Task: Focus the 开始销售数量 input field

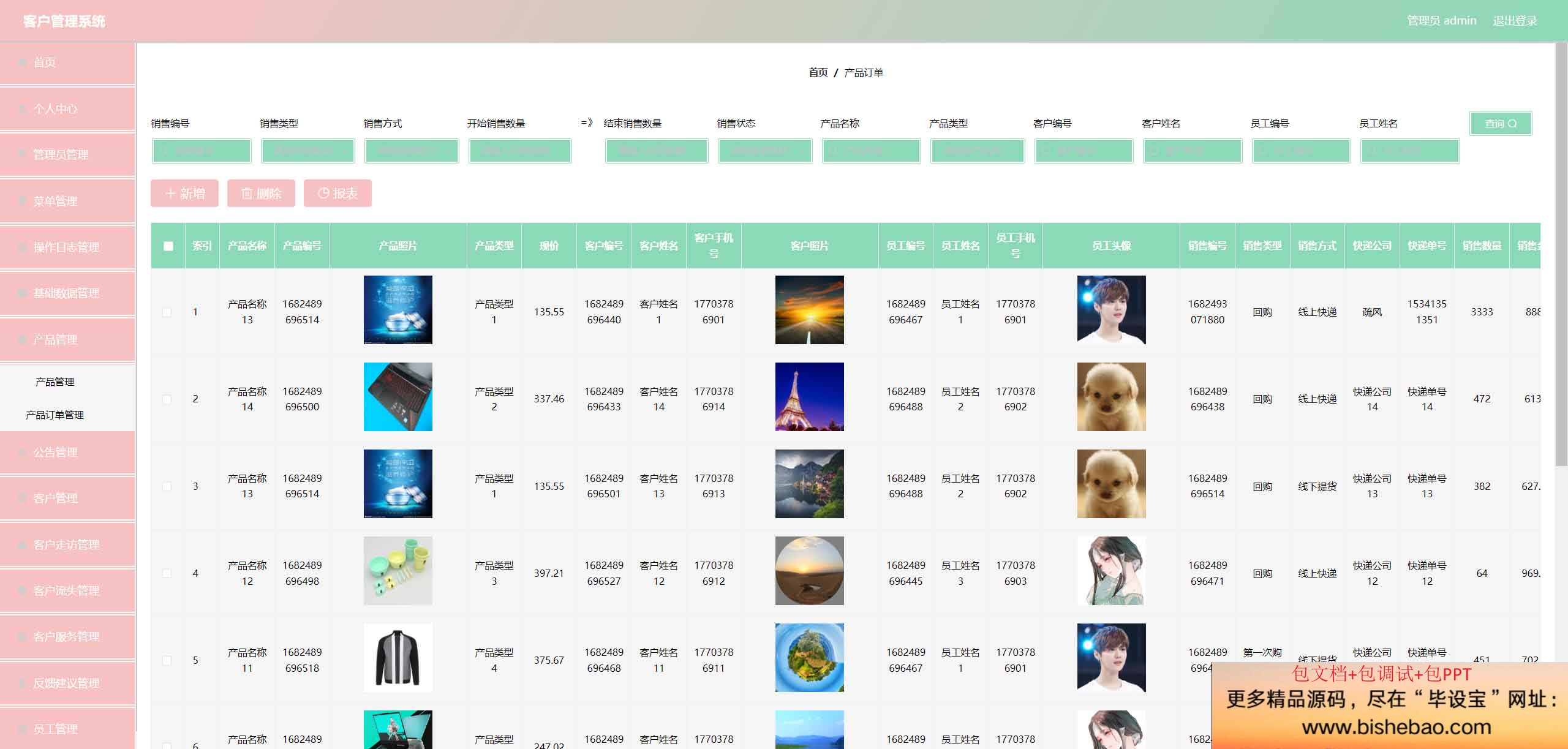Action: coord(520,151)
